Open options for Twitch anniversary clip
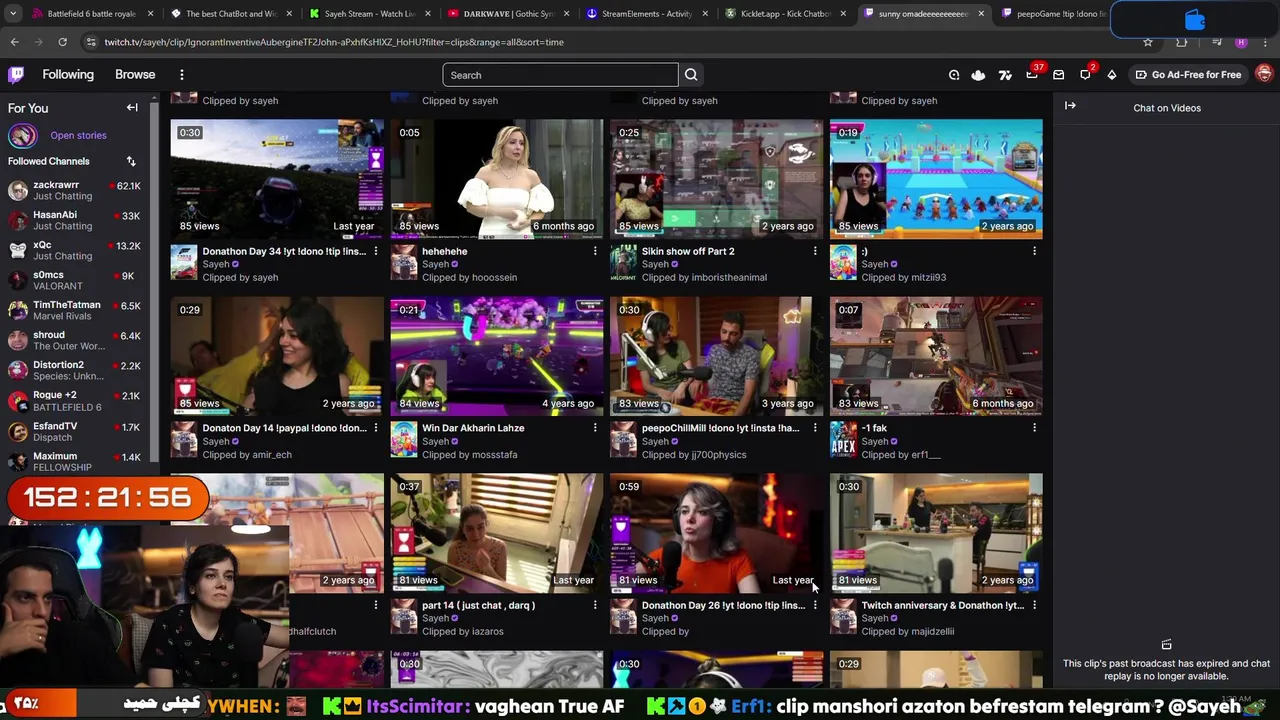The height and width of the screenshot is (720, 1280). [1035, 605]
